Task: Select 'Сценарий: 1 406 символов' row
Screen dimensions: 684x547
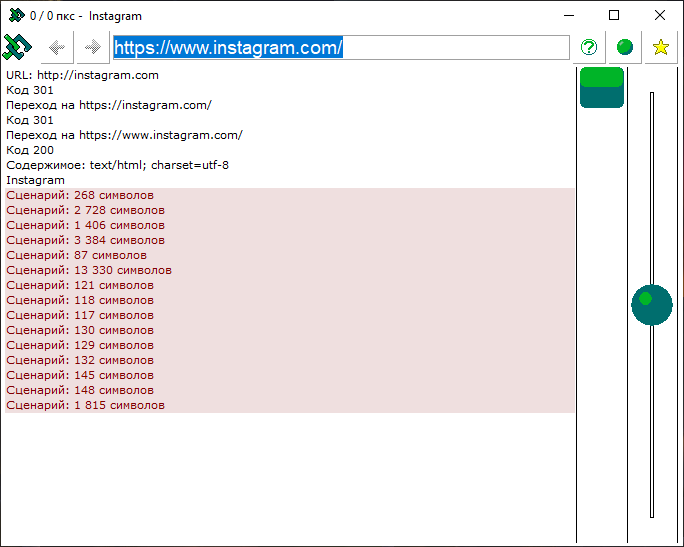Action: coord(290,225)
